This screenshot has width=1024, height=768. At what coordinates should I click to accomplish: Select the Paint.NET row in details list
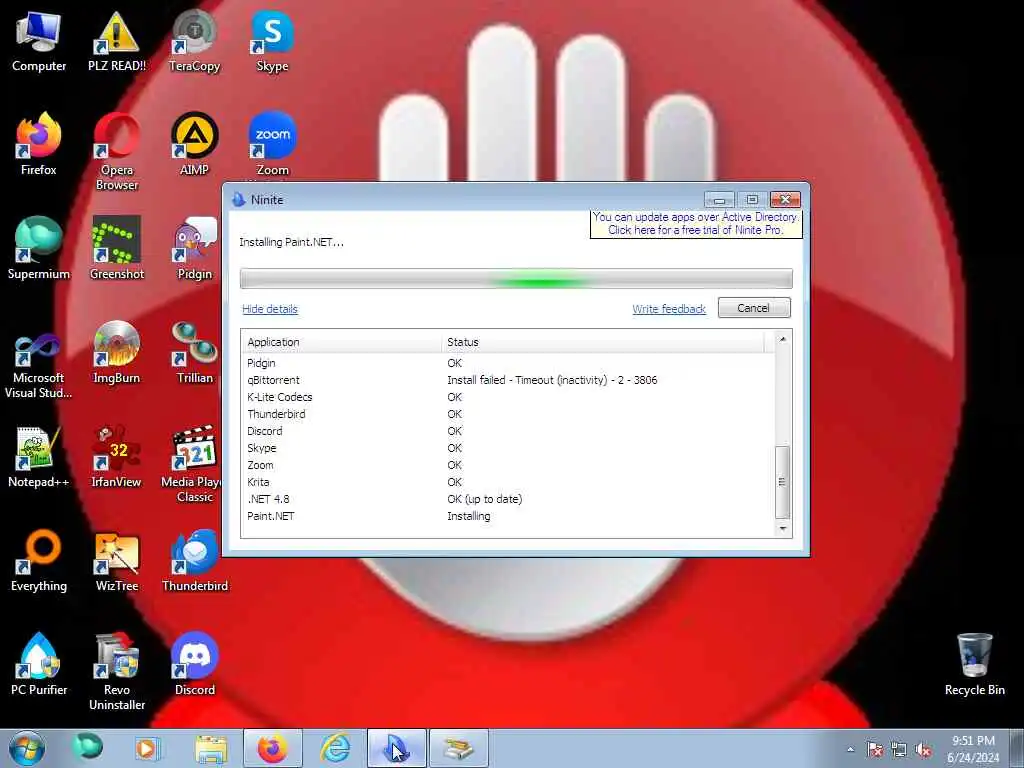[507, 516]
